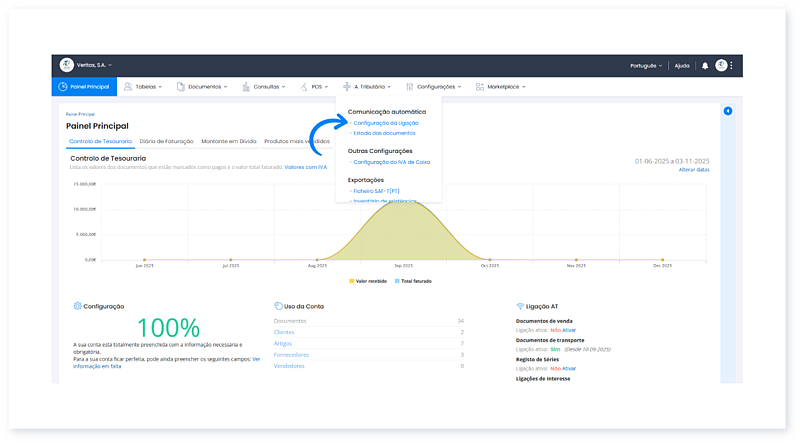Click the Veritas company logo icon

67,65
